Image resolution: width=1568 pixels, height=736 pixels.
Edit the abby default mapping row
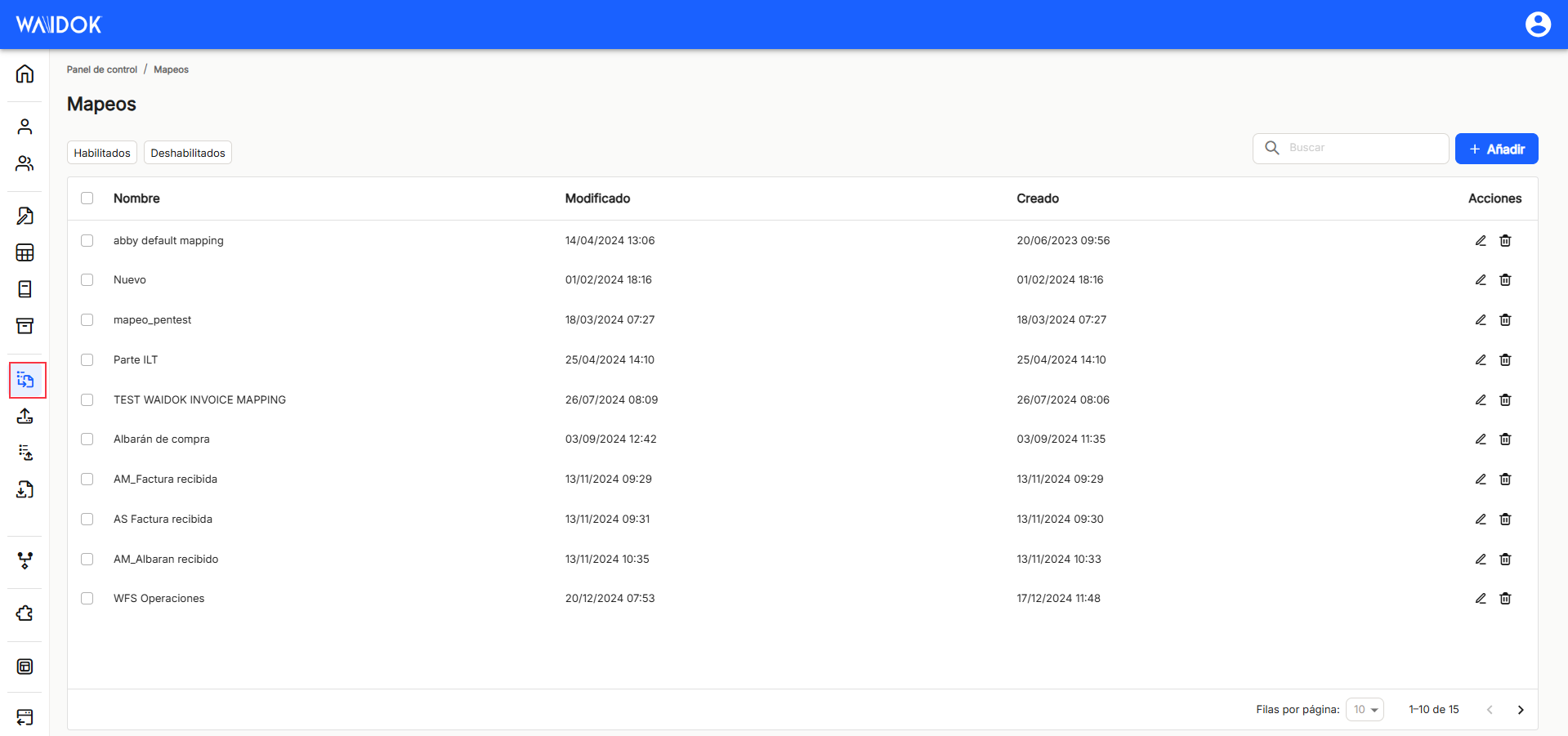[x=1481, y=240]
